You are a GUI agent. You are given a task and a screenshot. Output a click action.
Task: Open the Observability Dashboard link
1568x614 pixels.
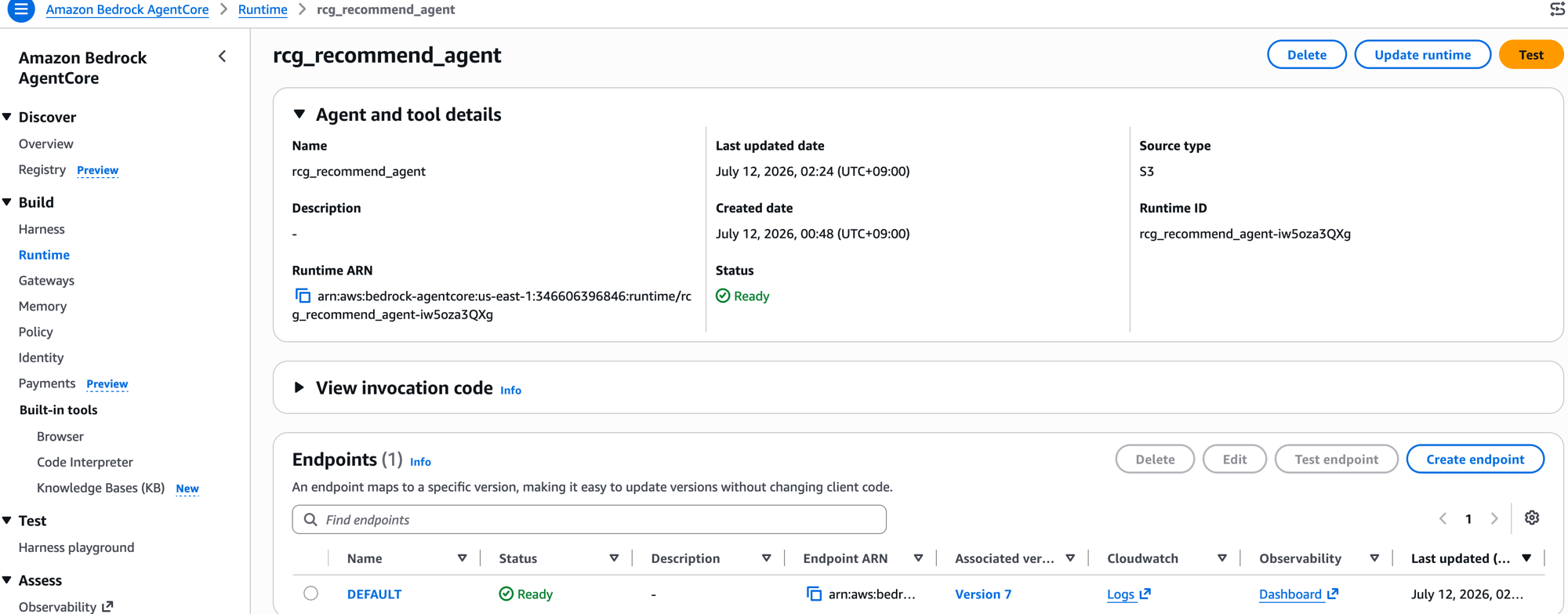1298,594
